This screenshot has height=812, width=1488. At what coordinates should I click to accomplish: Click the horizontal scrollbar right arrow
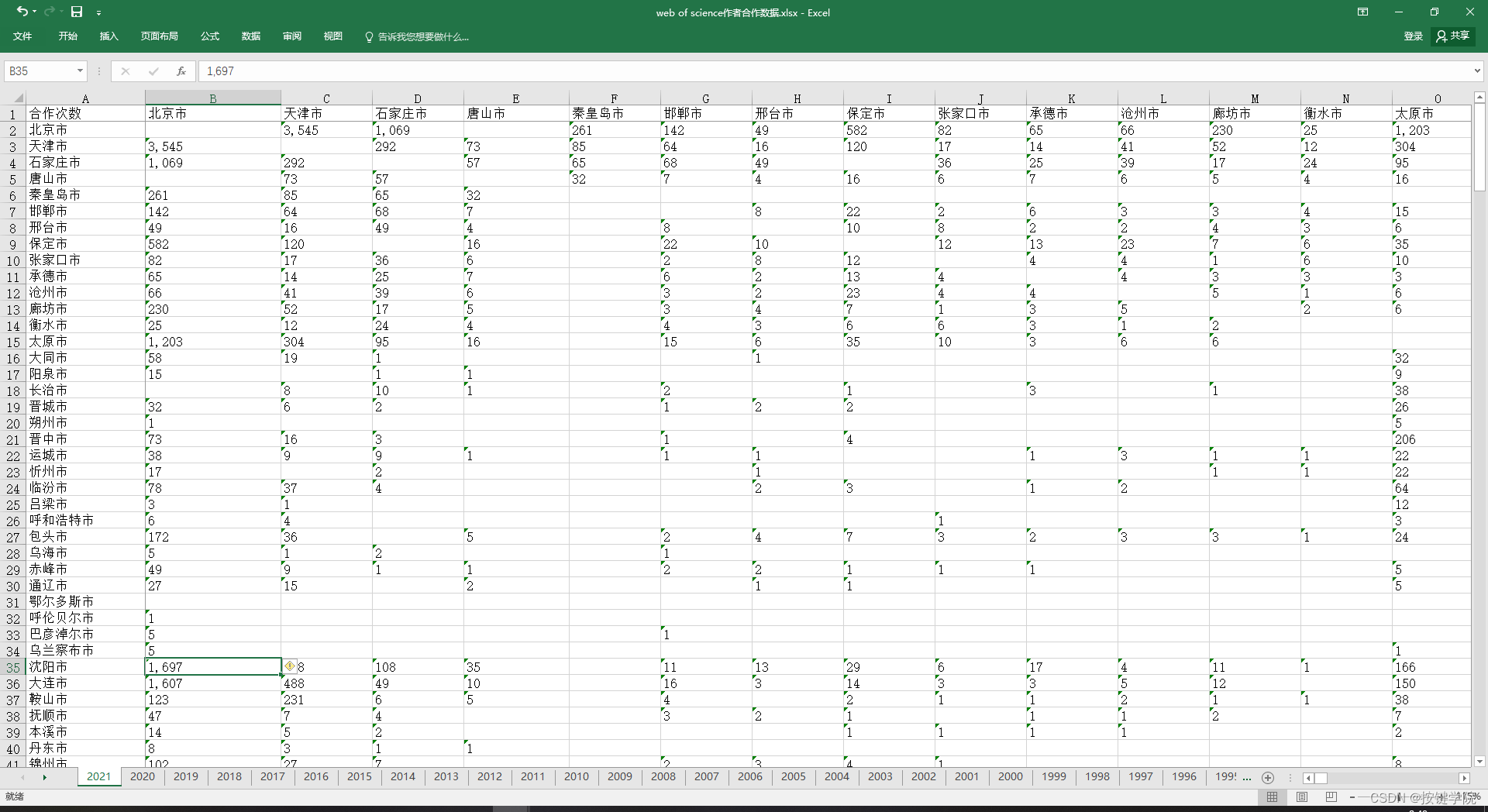pyautogui.click(x=1464, y=778)
